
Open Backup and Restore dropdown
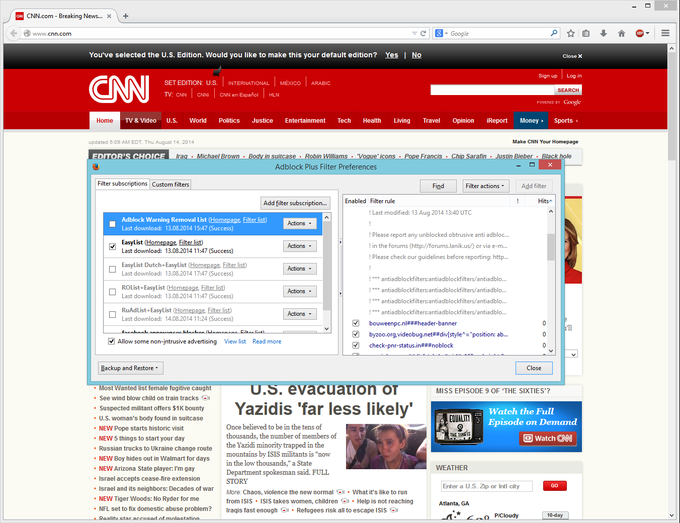130,368
